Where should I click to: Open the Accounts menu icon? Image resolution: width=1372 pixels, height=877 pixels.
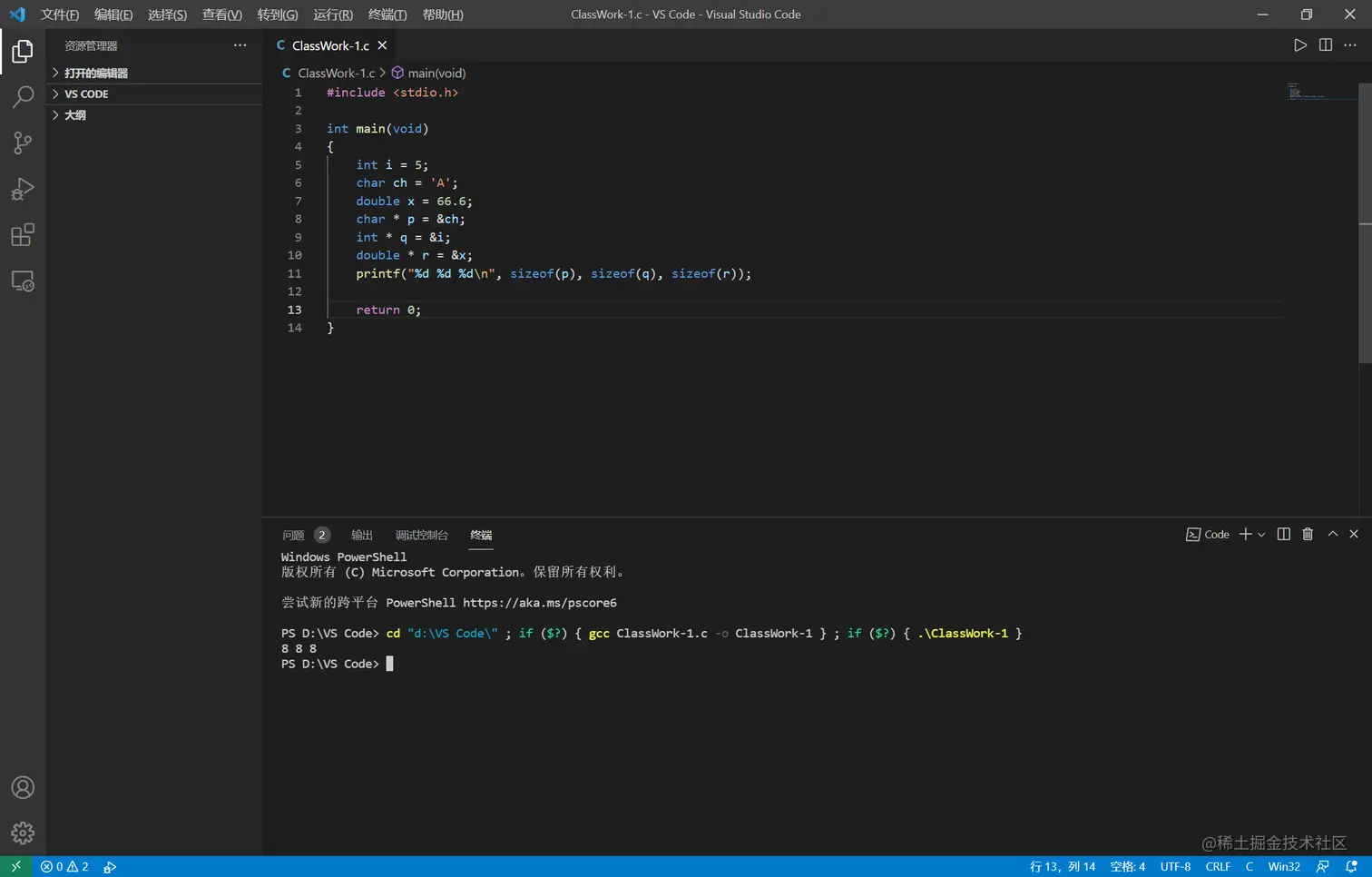[x=23, y=787]
